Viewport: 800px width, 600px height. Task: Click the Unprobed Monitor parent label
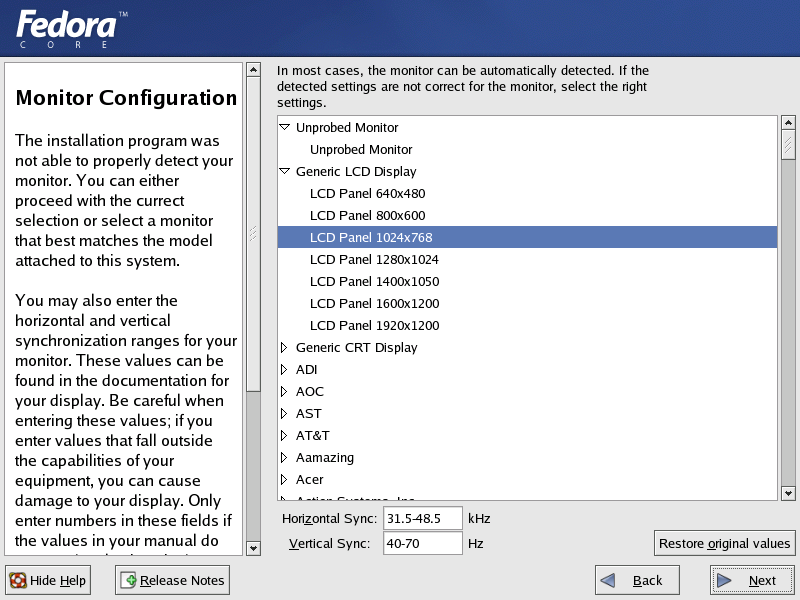pyautogui.click(x=347, y=128)
